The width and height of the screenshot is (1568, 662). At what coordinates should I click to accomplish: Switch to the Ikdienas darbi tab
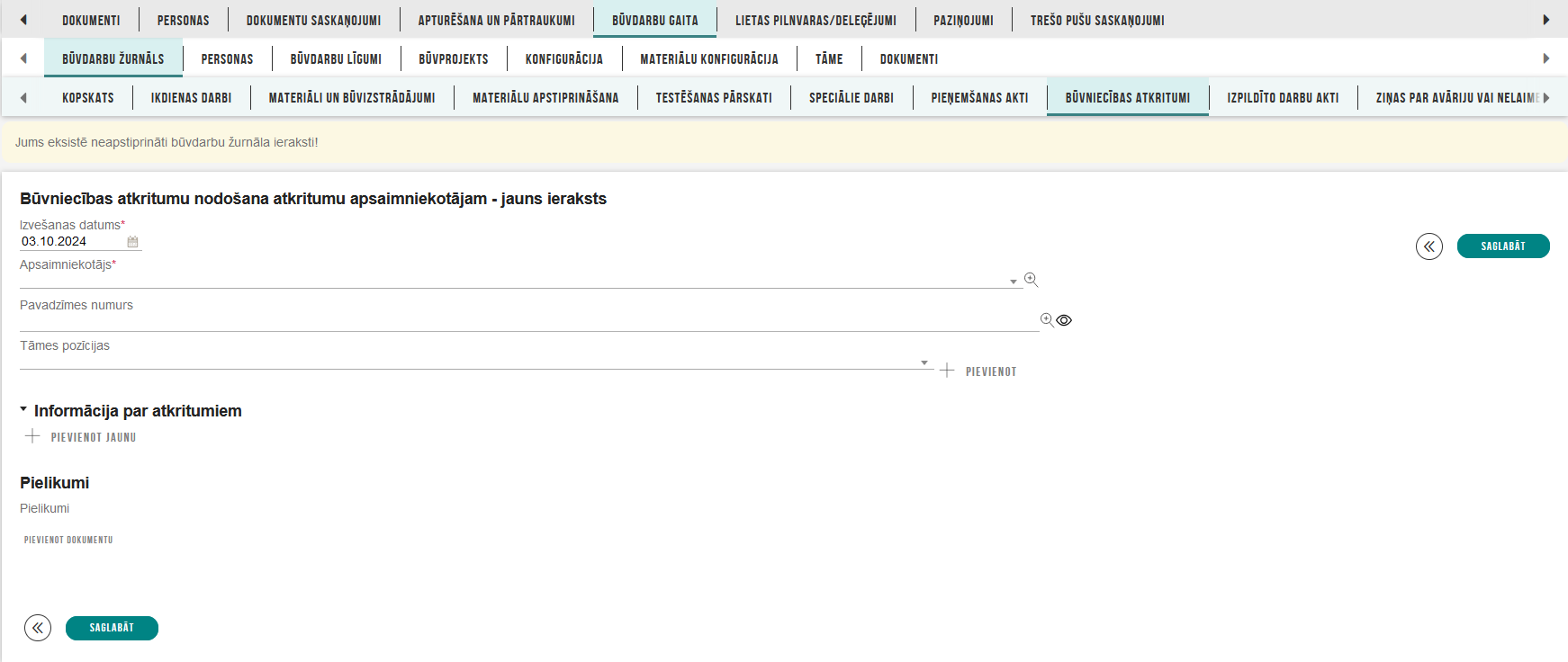(x=191, y=98)
